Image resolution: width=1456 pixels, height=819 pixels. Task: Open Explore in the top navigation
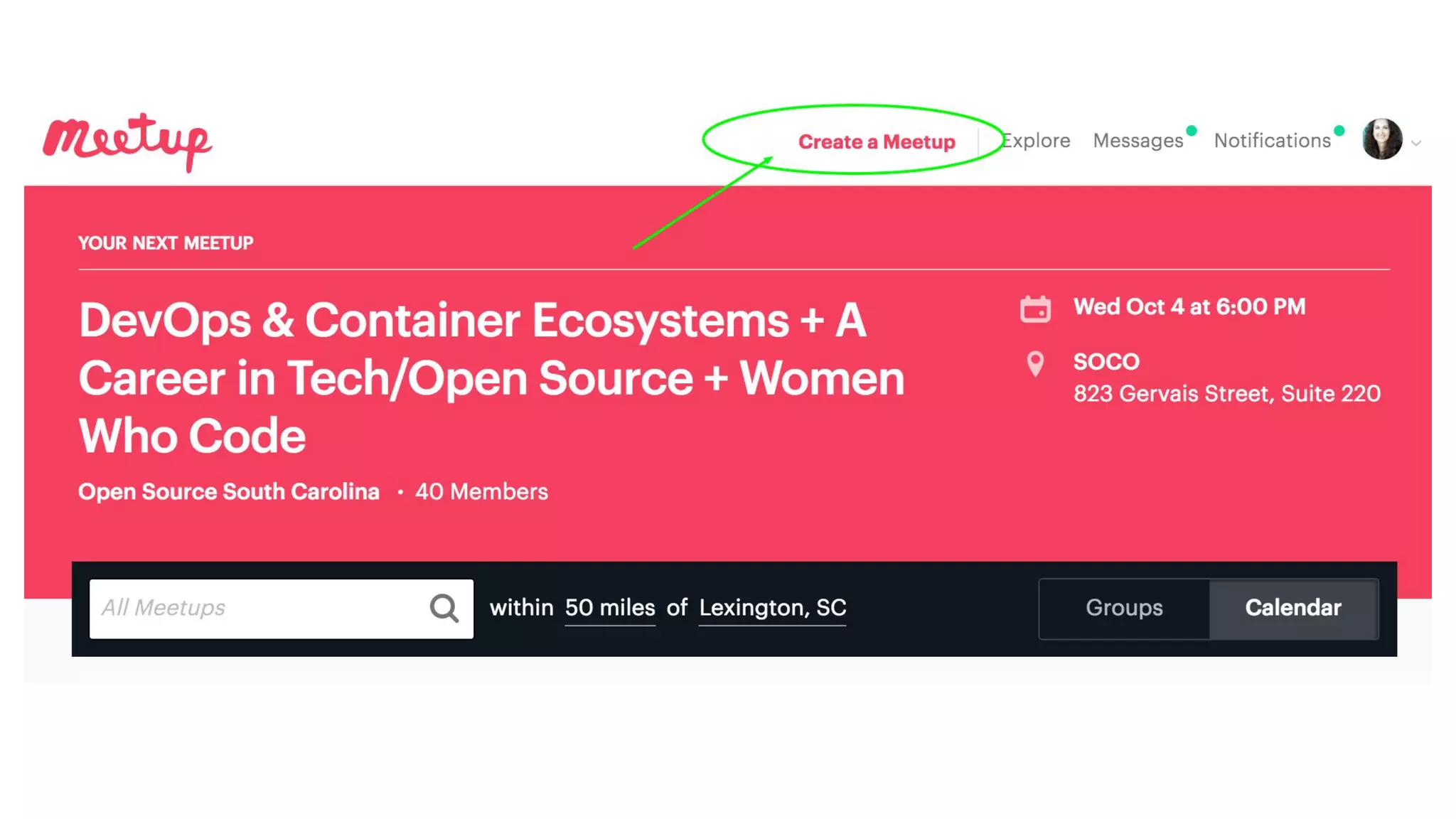click(x=1037, y=141)
